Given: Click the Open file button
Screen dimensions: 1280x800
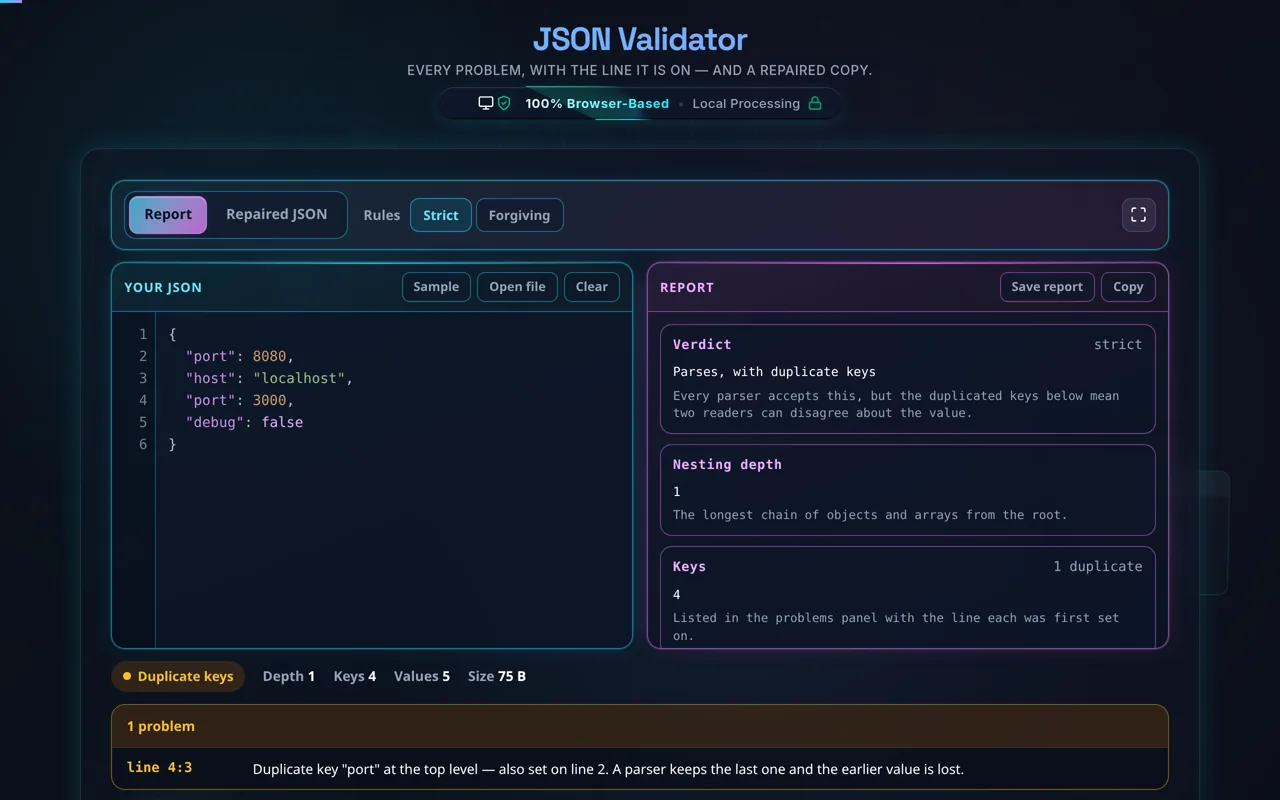Looking at the screenshot, I should 517,287.
